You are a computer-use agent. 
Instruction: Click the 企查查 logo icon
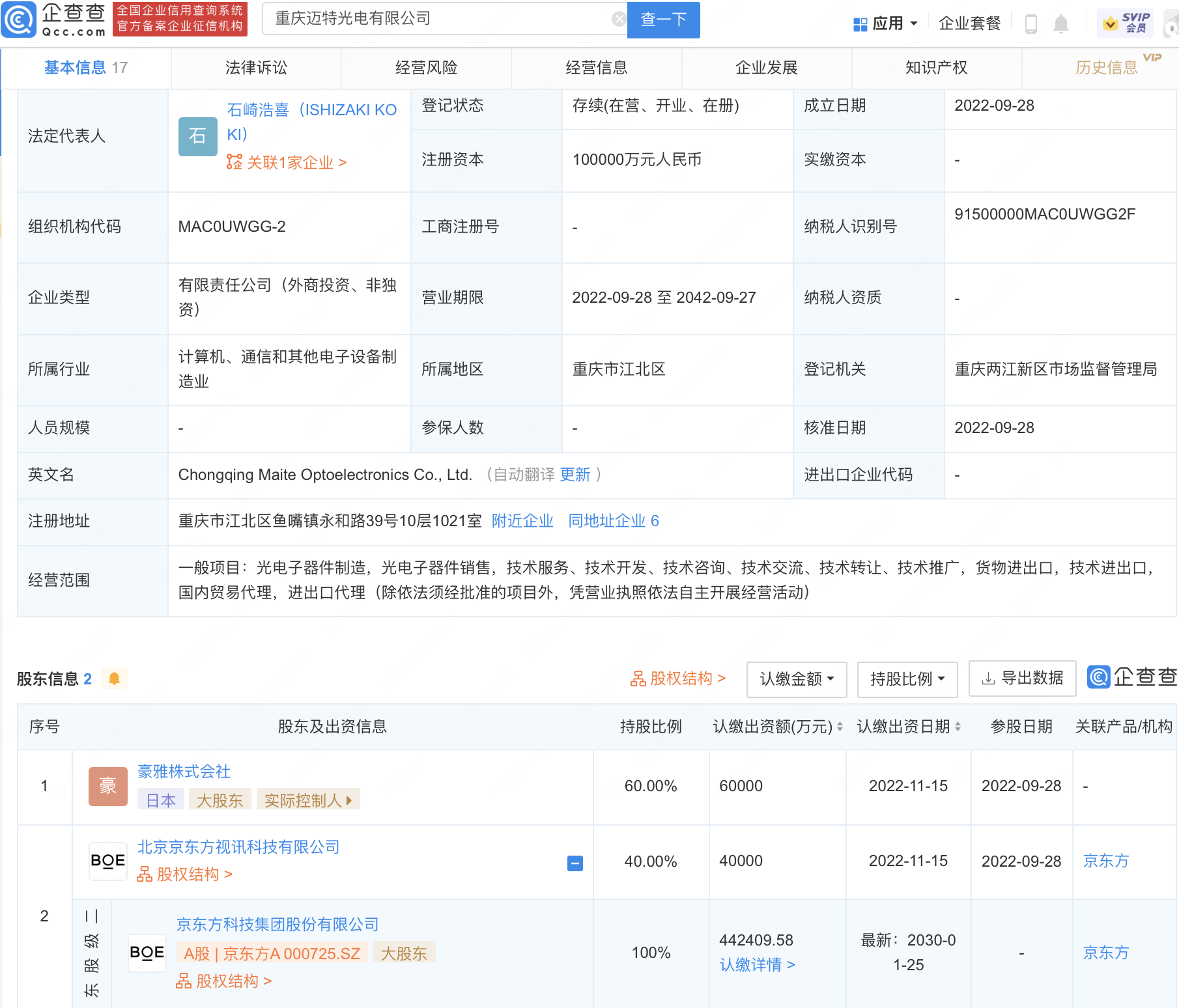(20, 20)
